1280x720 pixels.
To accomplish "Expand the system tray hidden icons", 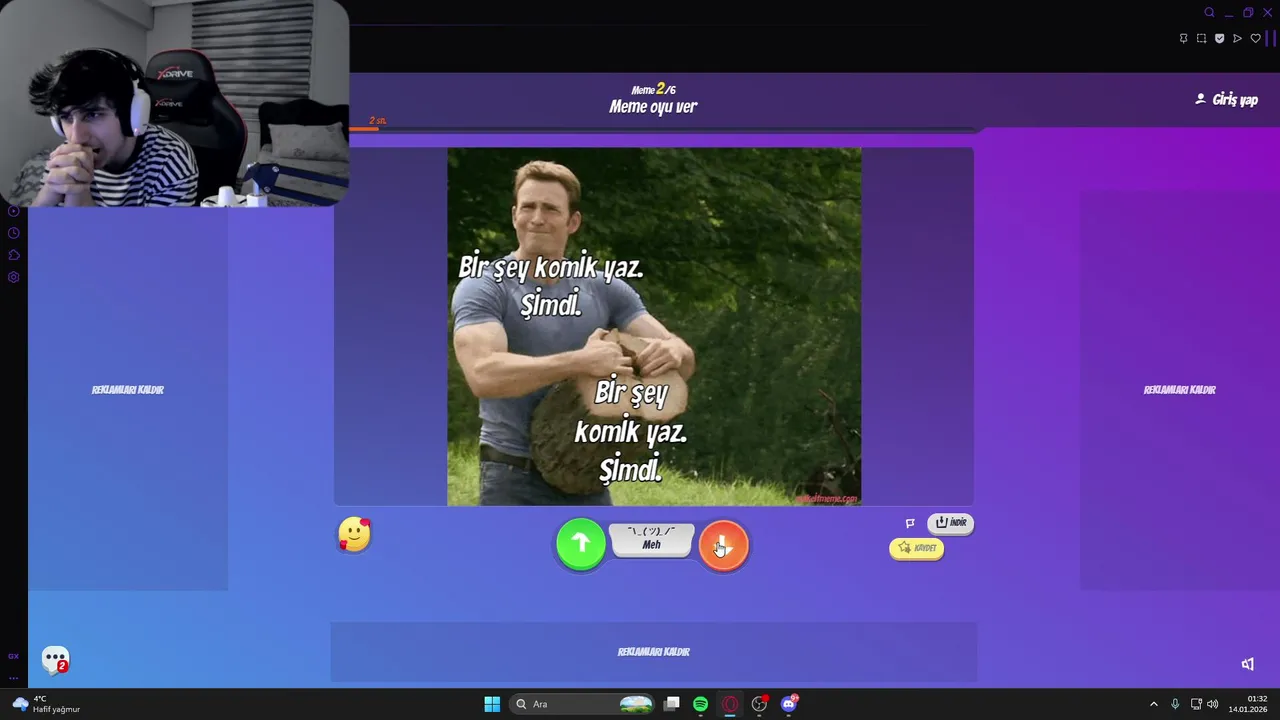I will pos(1153,704).
